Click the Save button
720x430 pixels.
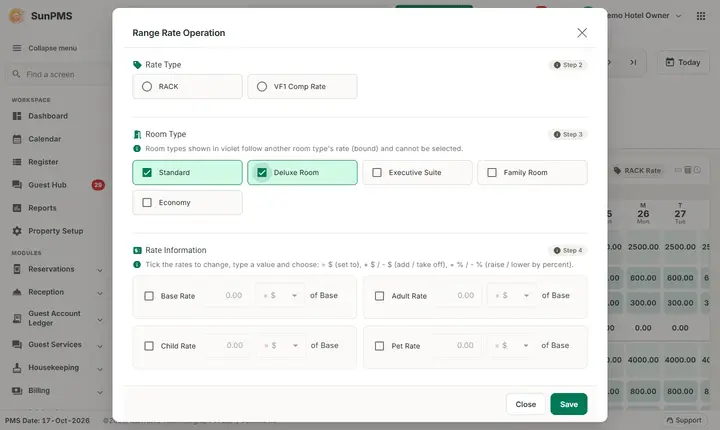[x=568, y=404]
